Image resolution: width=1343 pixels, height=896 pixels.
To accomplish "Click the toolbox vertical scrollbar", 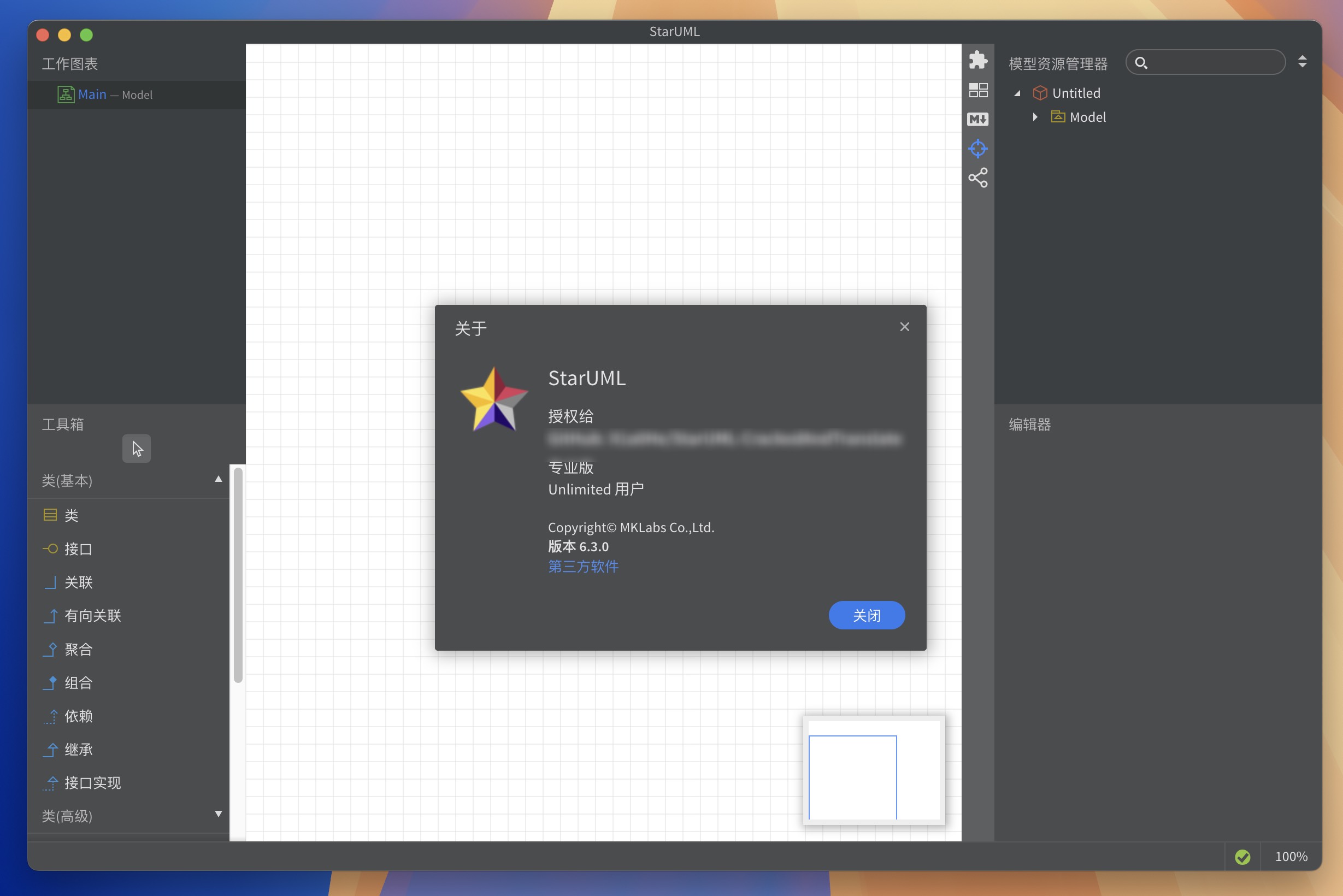I will click(238, 575).
